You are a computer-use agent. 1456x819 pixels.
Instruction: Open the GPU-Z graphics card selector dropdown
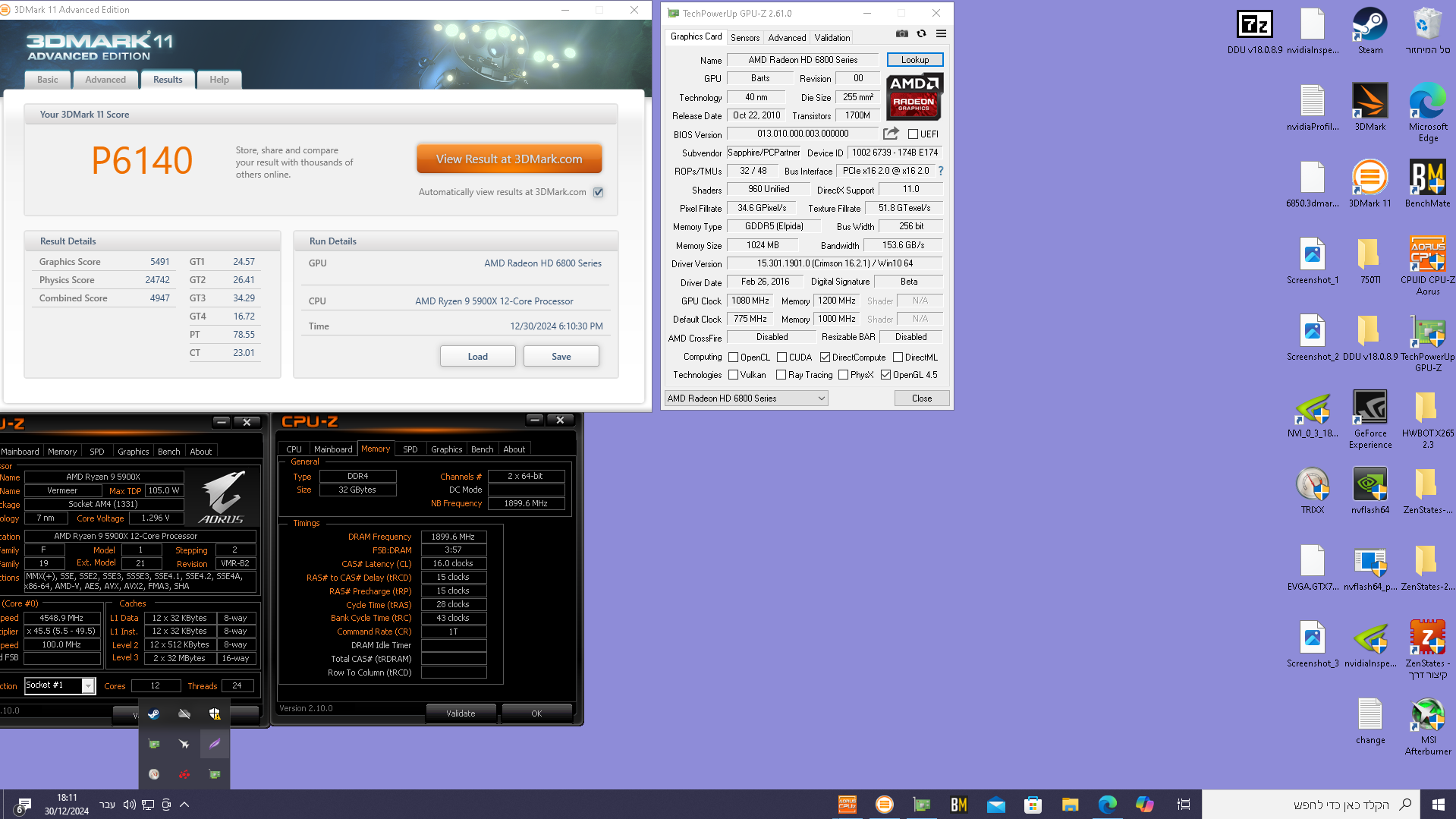pos(746,398)
